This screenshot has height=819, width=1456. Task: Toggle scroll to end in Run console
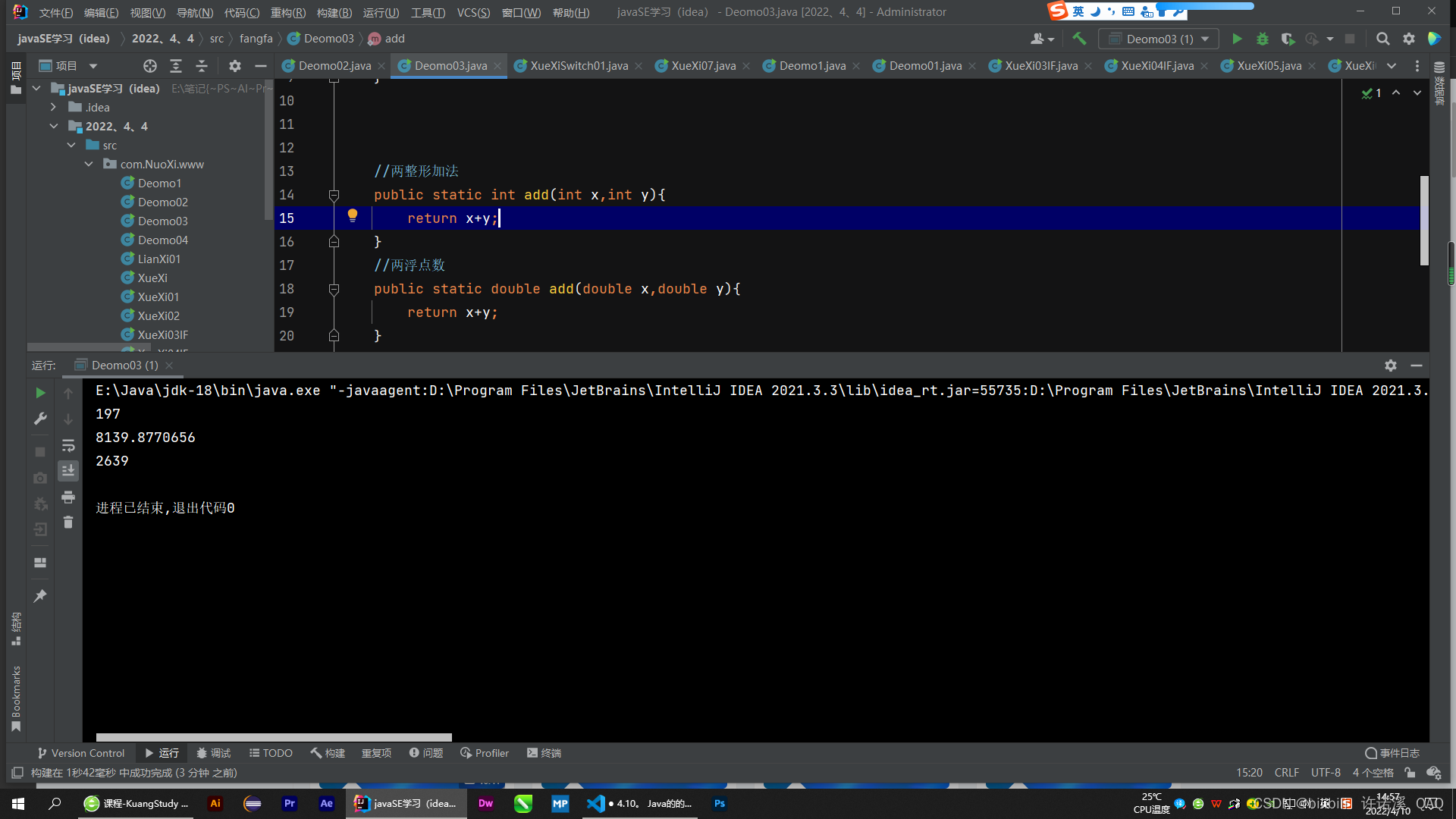pos(68,471)
